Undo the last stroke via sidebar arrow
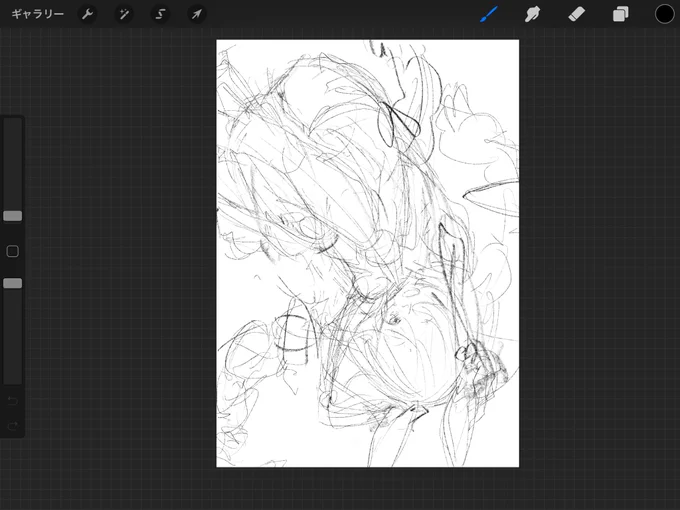This screenshot has width=680, height=510. click(13, 400)
